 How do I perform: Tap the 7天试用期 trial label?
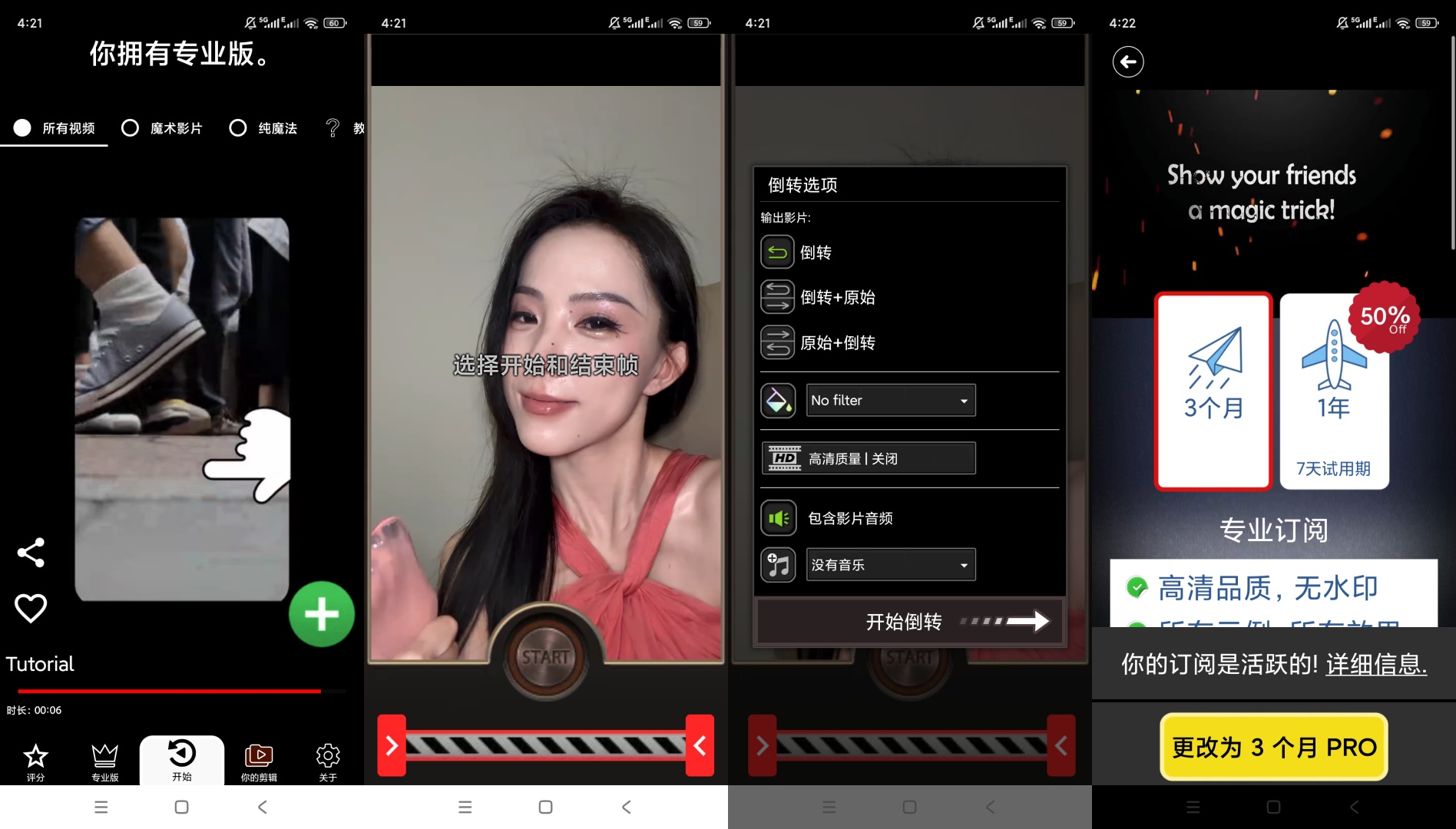pos(1333,468)
